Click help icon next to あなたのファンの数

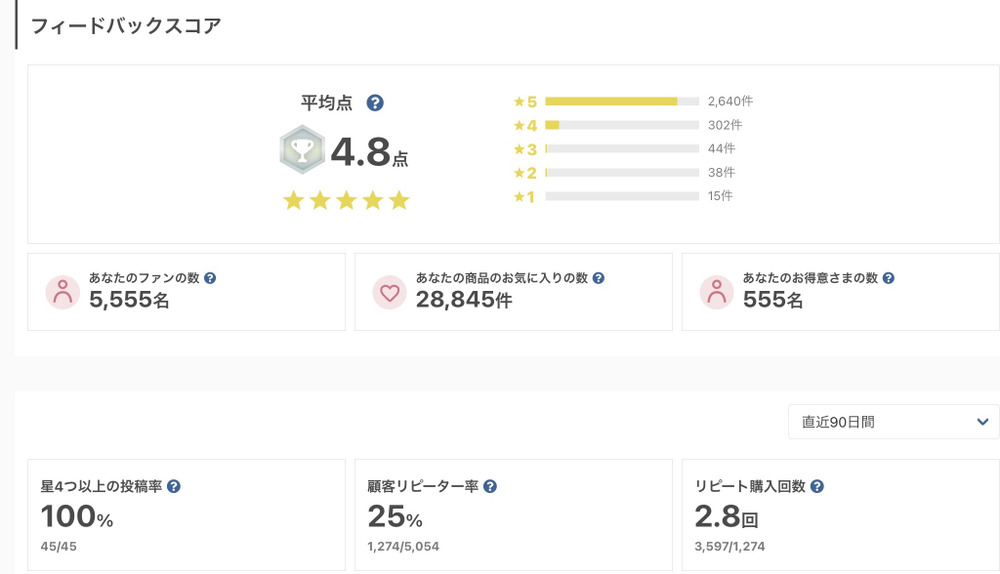[210, 278]
